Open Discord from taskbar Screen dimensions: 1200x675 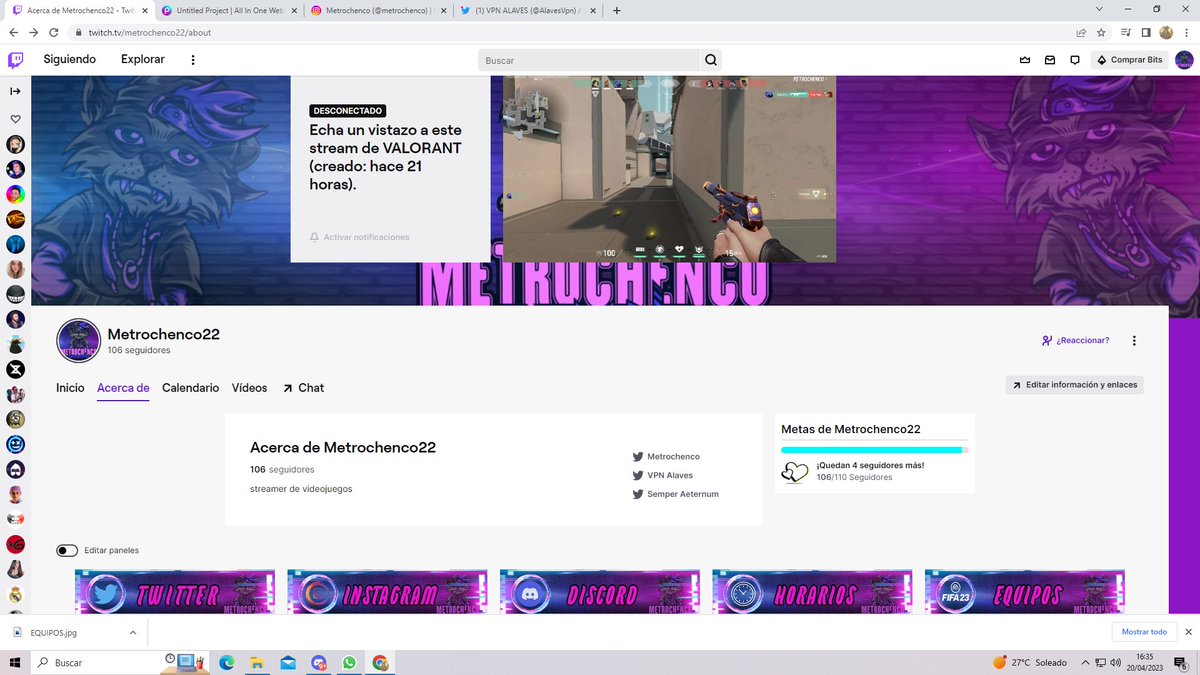click(319, 662)
